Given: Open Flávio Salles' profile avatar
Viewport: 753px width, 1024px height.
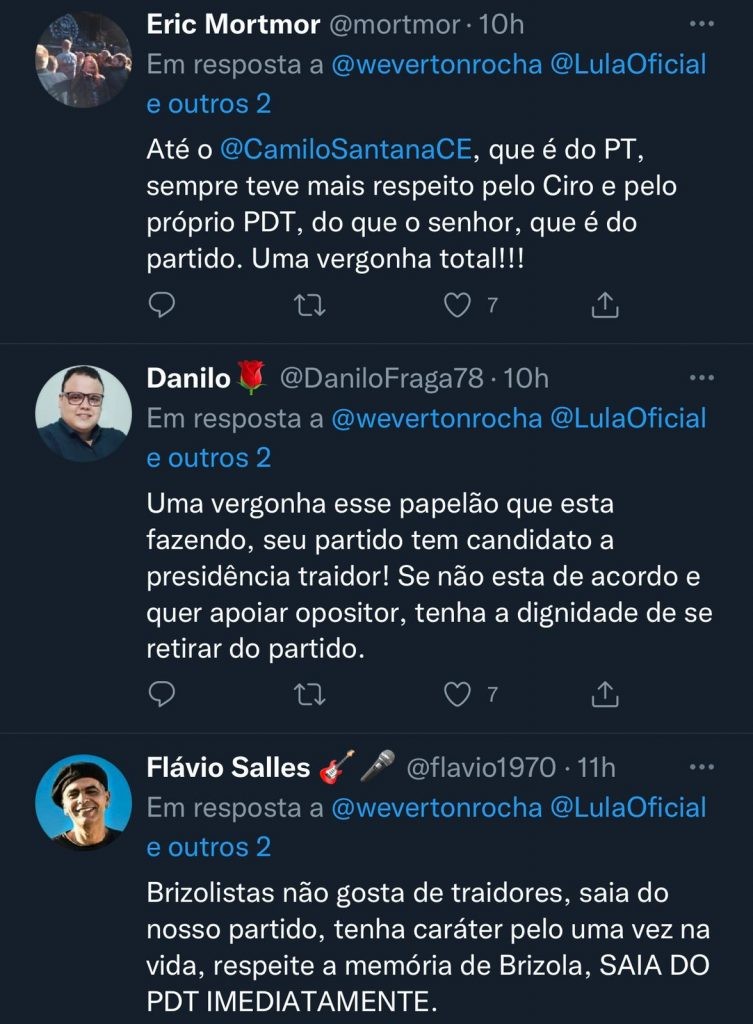Looking at the screenshot, I should click(84, 802).
